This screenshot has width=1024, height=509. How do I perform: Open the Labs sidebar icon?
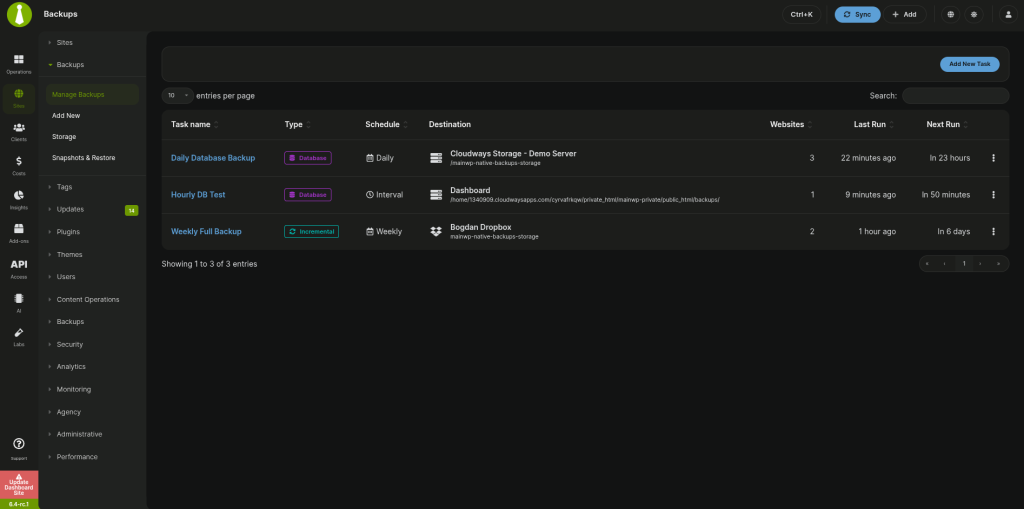(19, 337)
